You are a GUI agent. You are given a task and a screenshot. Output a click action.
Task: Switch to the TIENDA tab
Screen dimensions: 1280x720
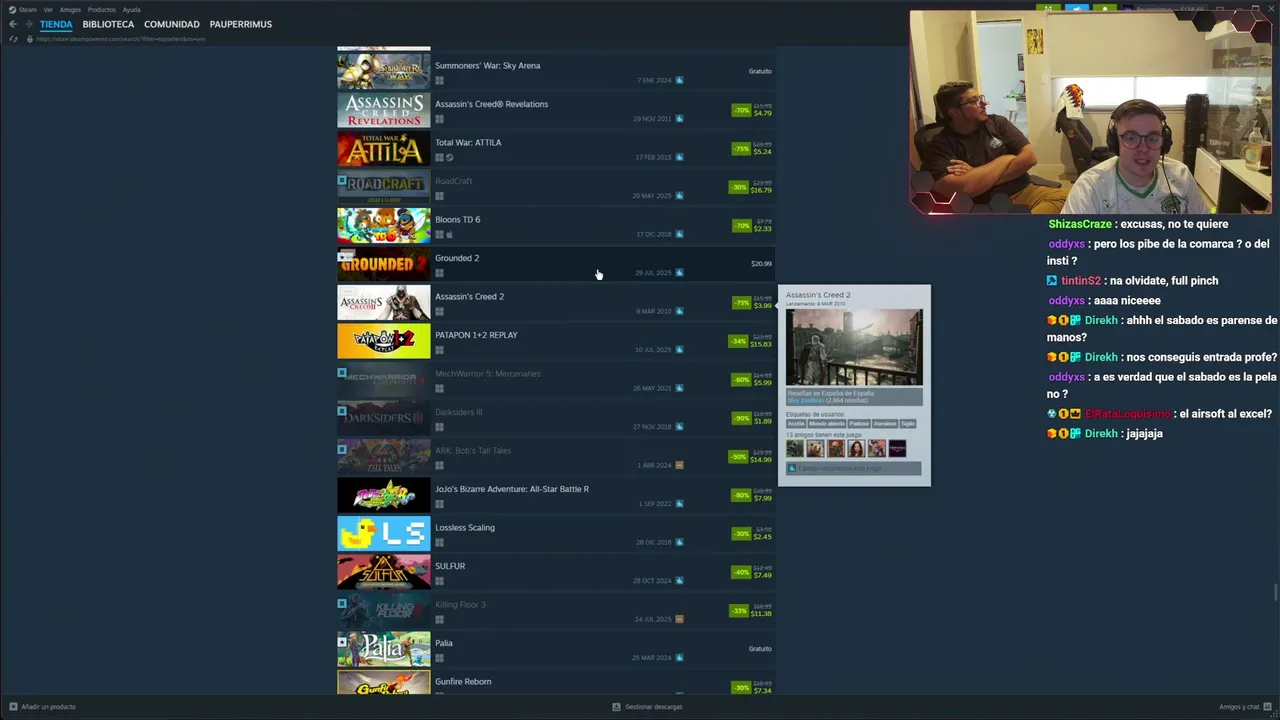pos(56,24)
